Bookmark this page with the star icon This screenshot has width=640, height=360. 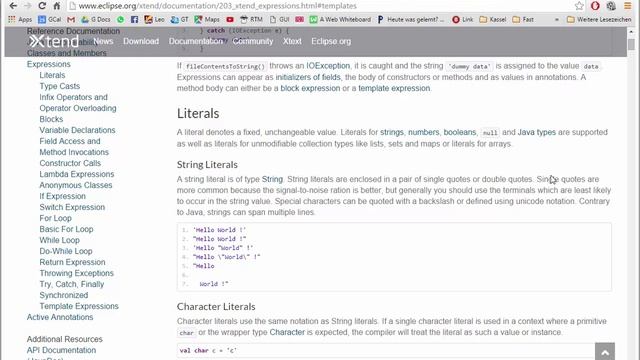pos(579,6)
